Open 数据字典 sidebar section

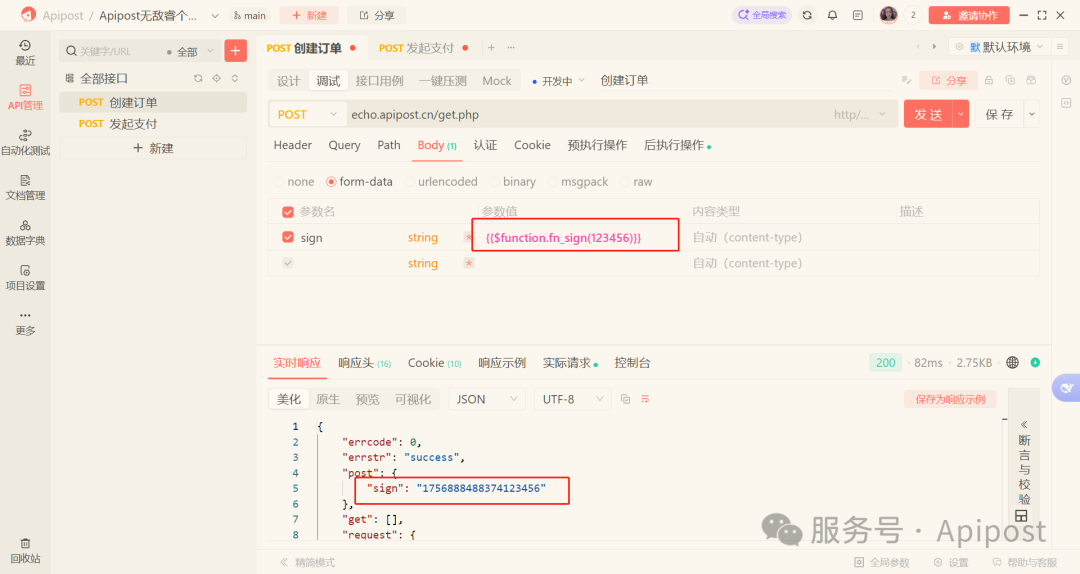coord(25,232)
